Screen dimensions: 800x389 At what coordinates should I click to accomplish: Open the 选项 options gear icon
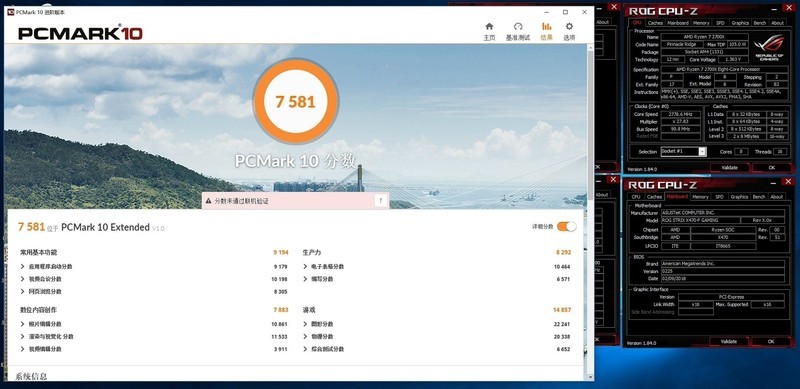tap(569, 27)
